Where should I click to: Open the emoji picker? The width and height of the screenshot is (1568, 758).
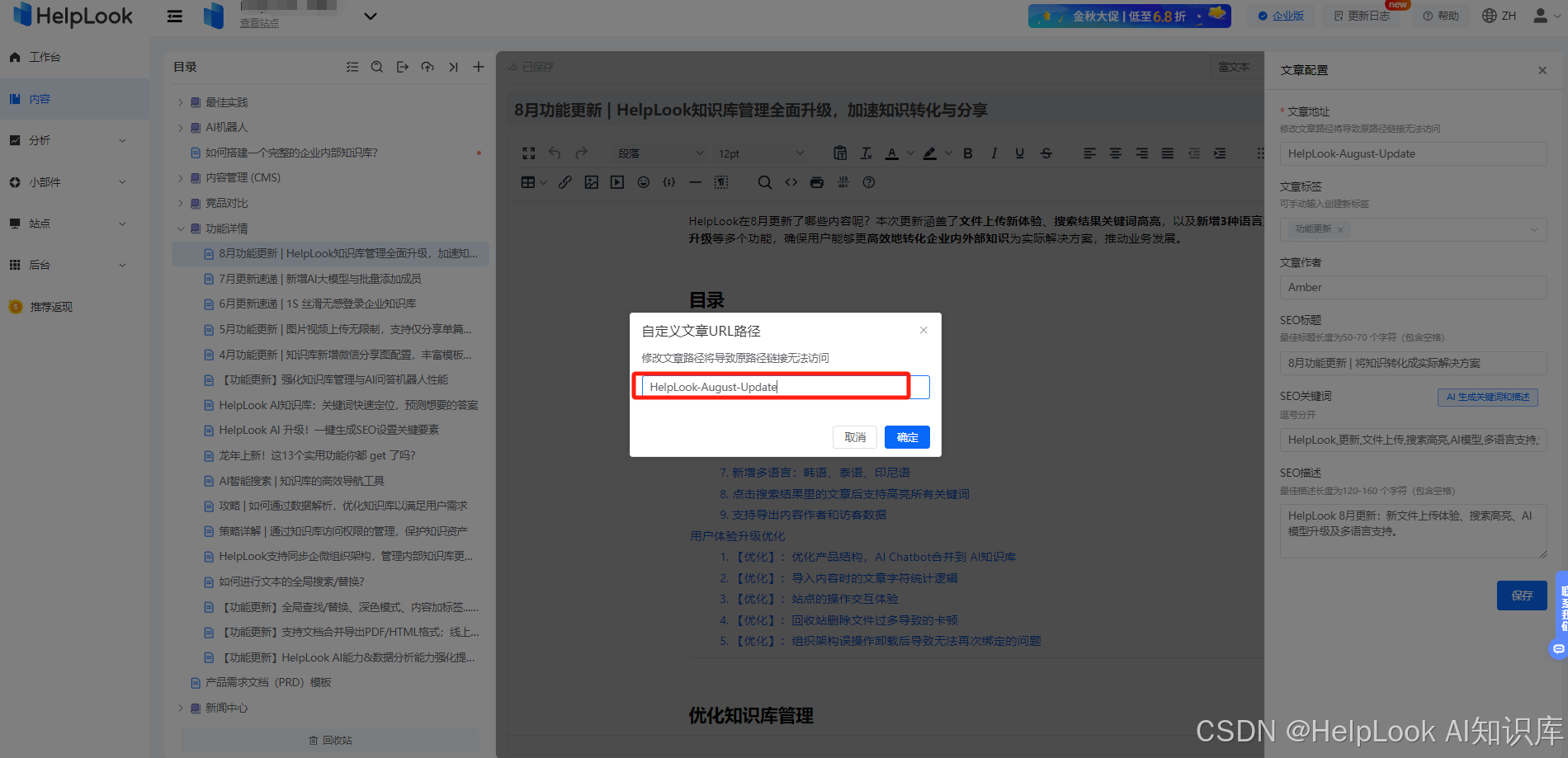(644, 182)
